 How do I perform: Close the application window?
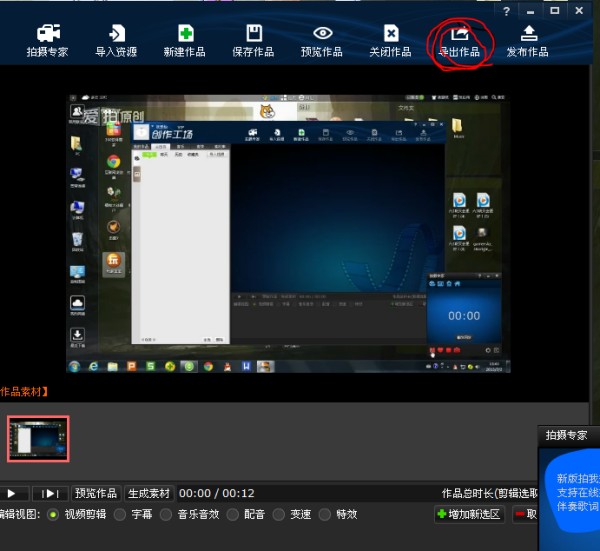[x=579, y=11]
